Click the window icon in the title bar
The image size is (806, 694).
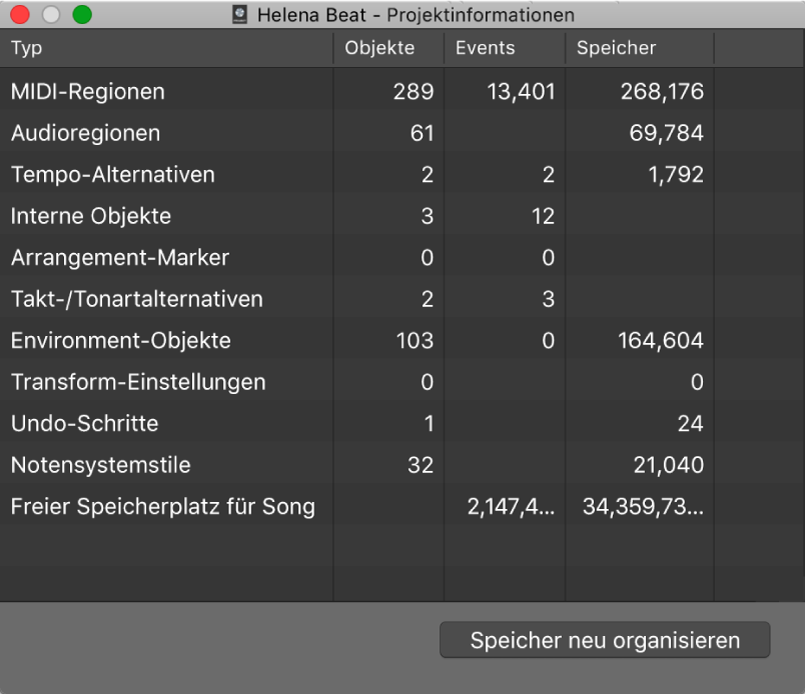239,14
